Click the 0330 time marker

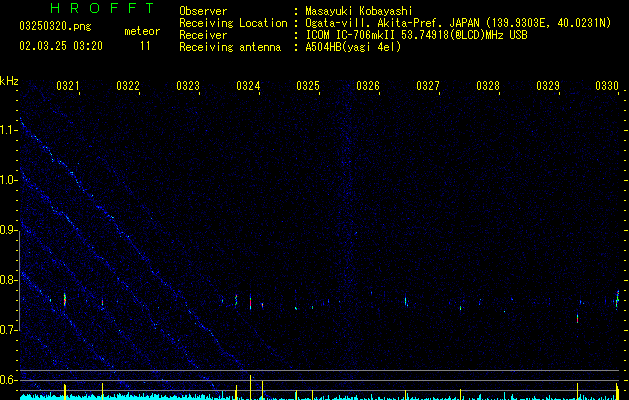tap(607, 86)
